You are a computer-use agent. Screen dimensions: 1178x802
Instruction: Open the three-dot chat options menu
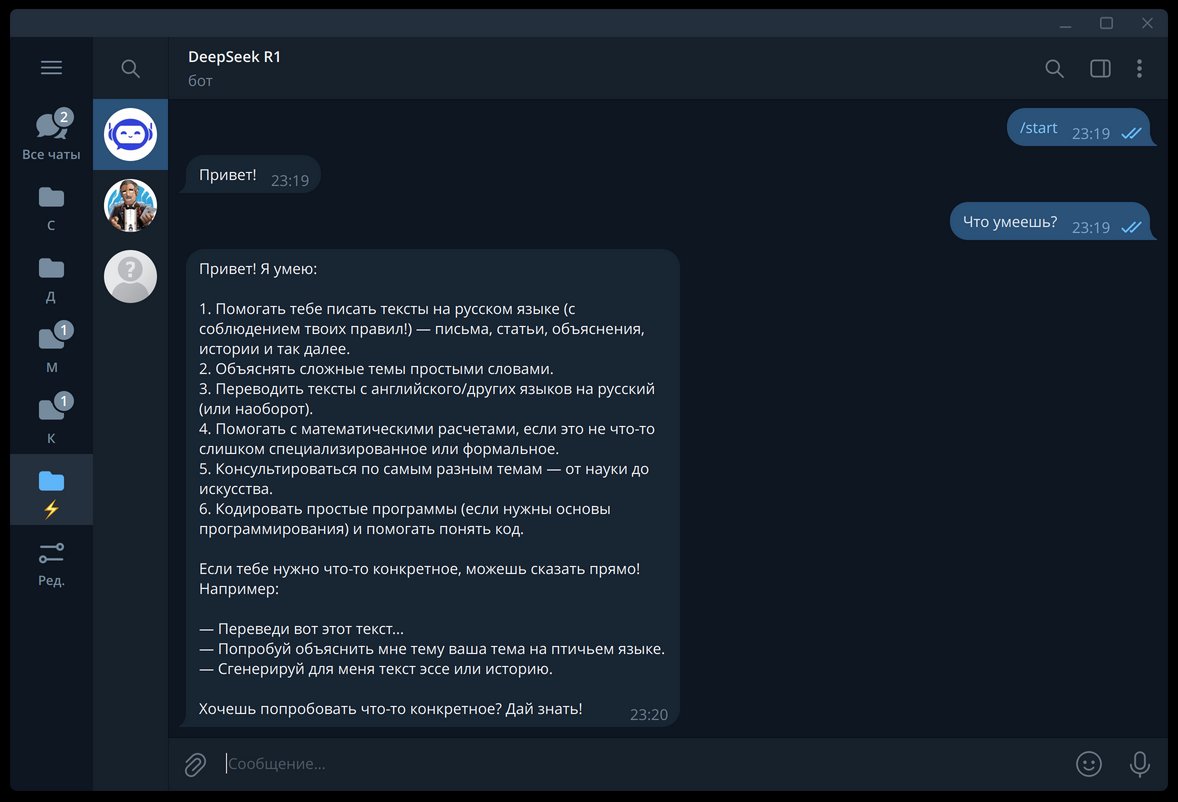click(x=1139, y=68)
